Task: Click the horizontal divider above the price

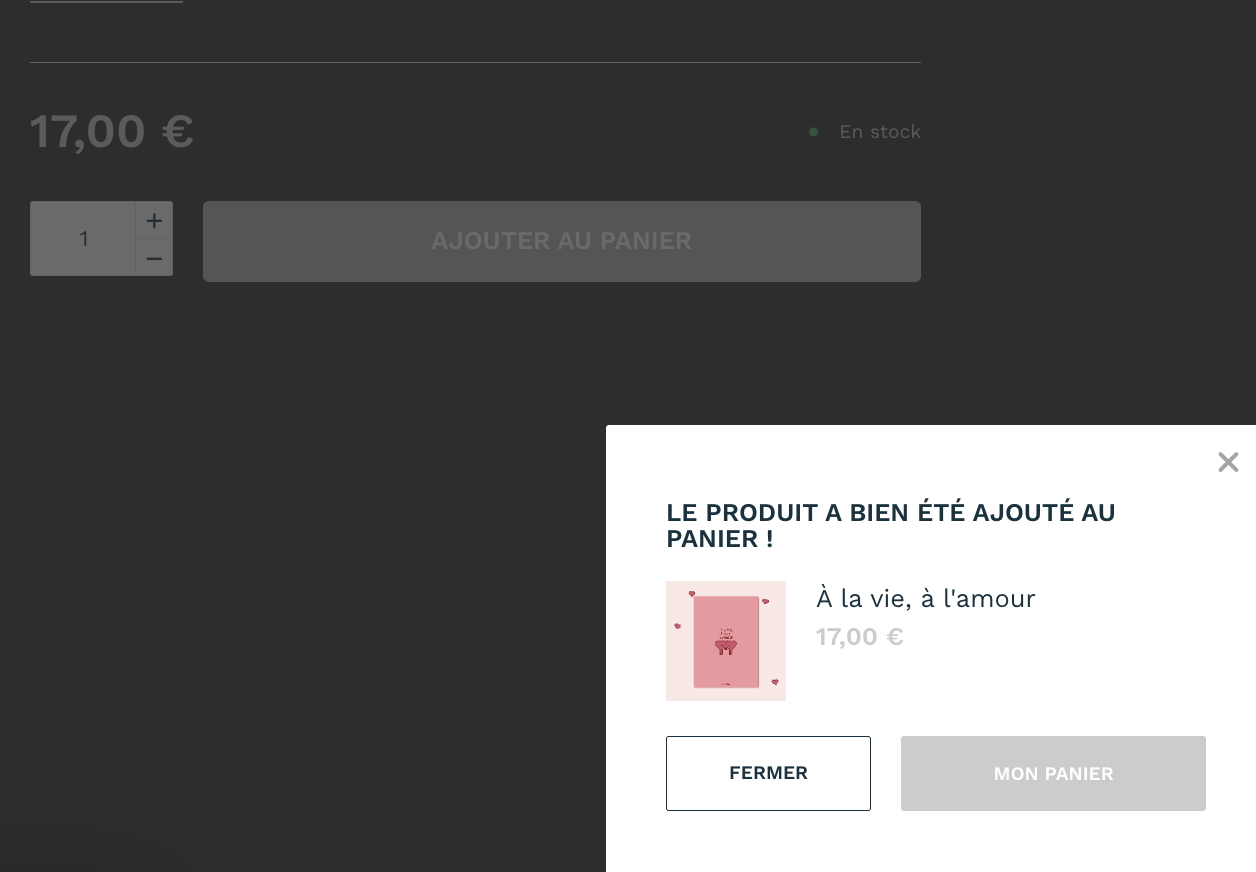Action: pos(475,62)
